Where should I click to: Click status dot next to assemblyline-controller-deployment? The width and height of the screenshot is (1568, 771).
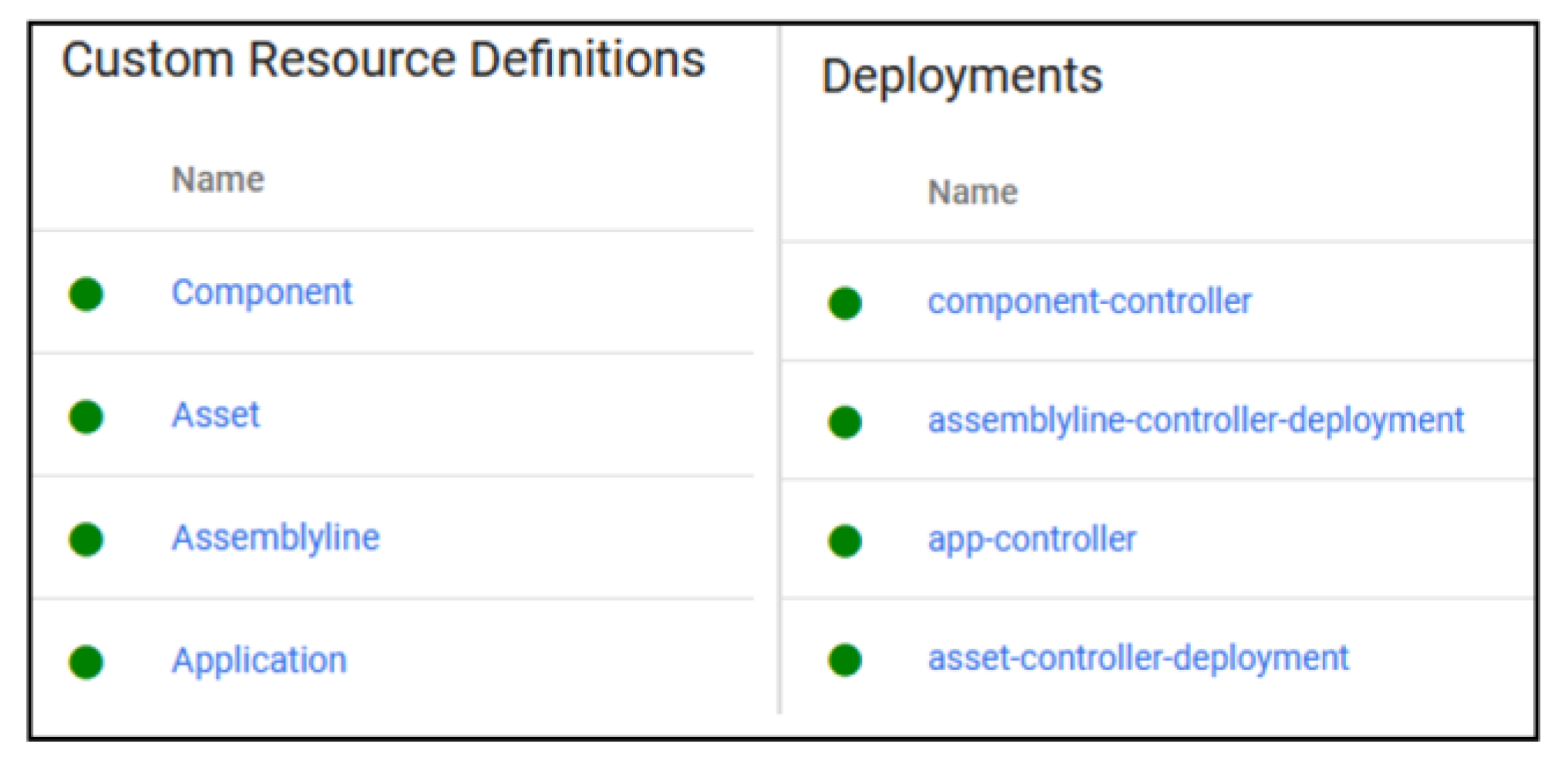(x=845, y=422)
